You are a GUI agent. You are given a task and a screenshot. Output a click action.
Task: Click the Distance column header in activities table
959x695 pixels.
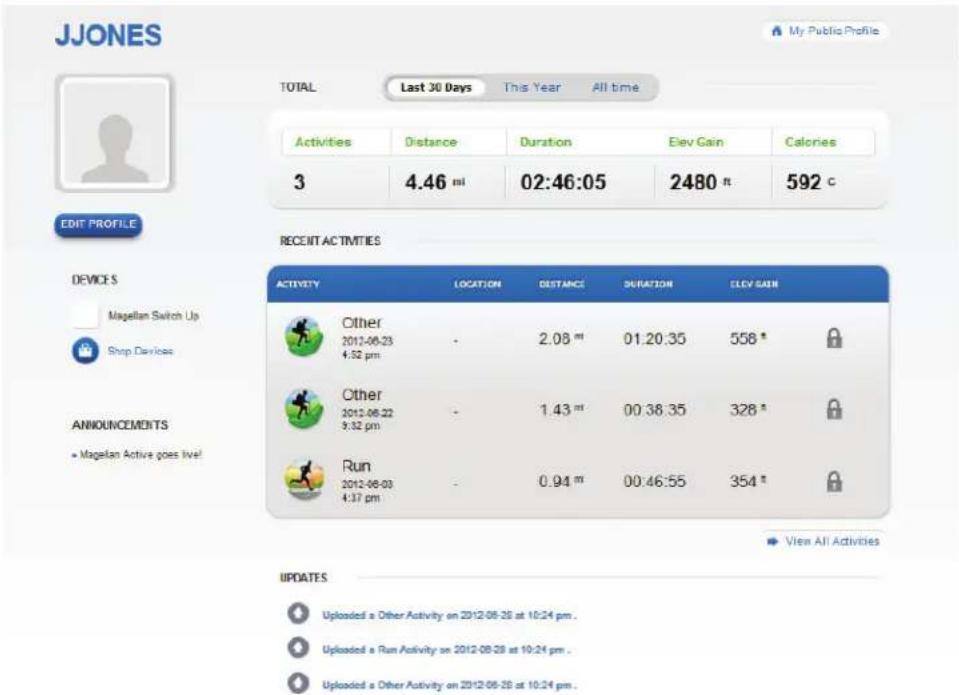[x=561, y=284]
